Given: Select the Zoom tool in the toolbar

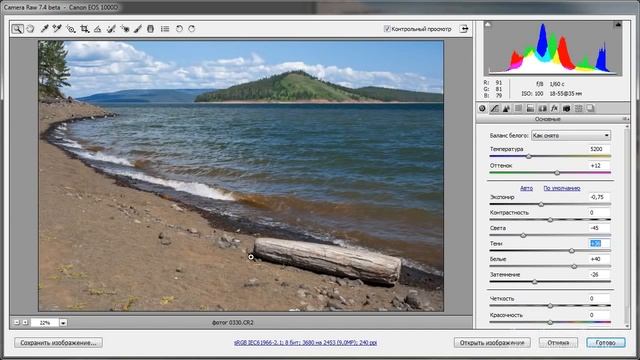Looking at the screenshot, I should click(17, 29).
